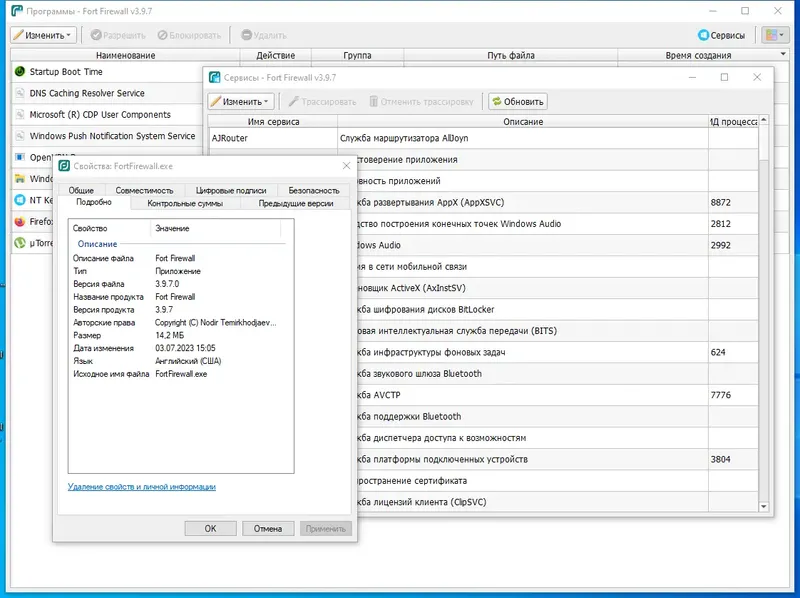Select the BITS service description row

[x=533, y=331]
